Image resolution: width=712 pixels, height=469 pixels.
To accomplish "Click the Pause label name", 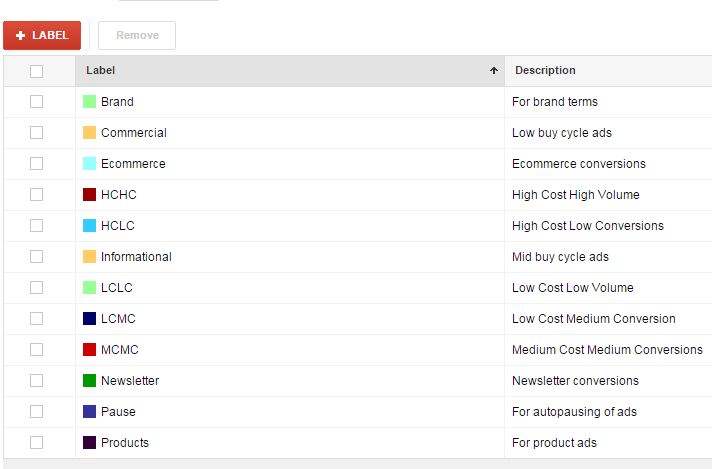I will click(118, 412).
